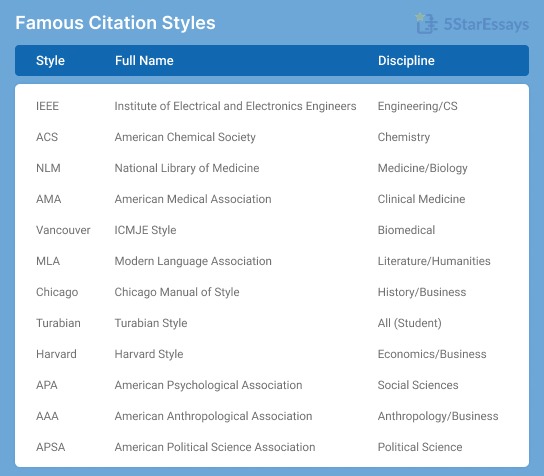Viewport: 544px width, 476px height.
Task: Click the 'Clinical Medicine' discipline cell
Action: [421, 199]
